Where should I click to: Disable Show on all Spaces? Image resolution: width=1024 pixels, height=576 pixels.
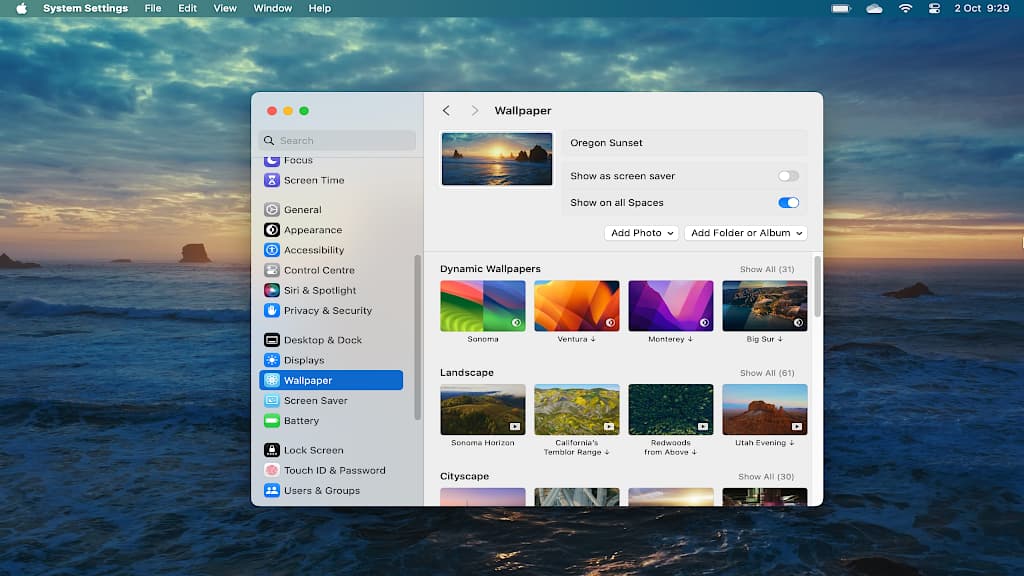(789, 202)
